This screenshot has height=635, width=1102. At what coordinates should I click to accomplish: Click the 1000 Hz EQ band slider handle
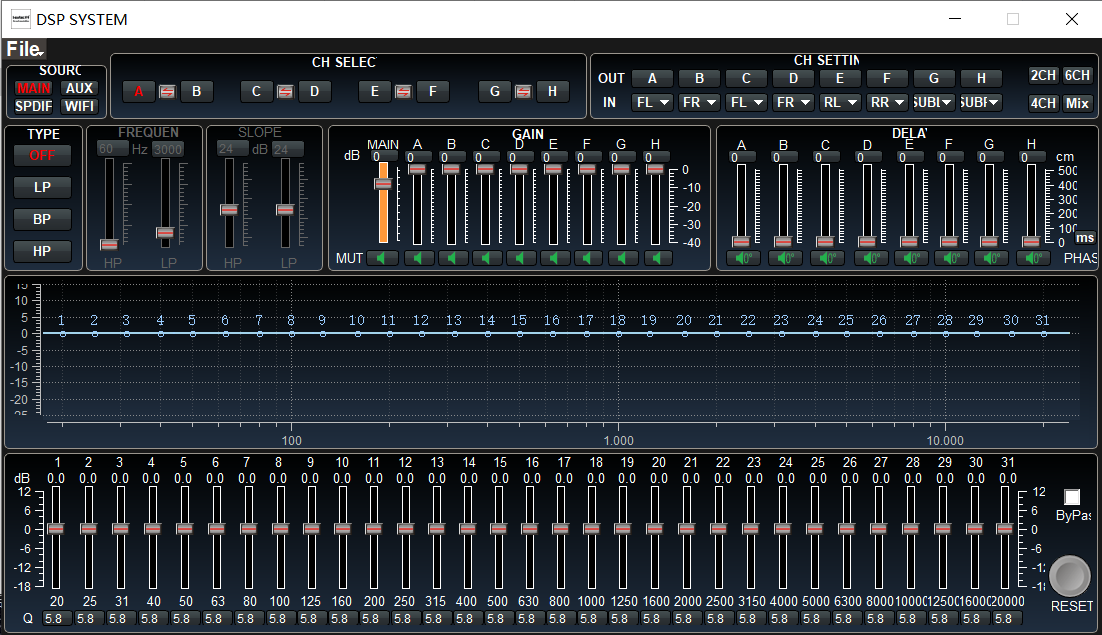(x=592, y=529)
